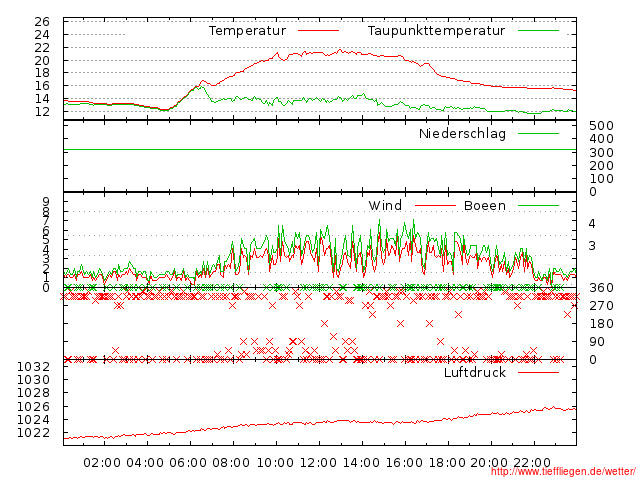This screenshot has width=640, height=480.
Task: Click the 22 temperature axis value
Action: pyautogui.click(x=42, y=48)
